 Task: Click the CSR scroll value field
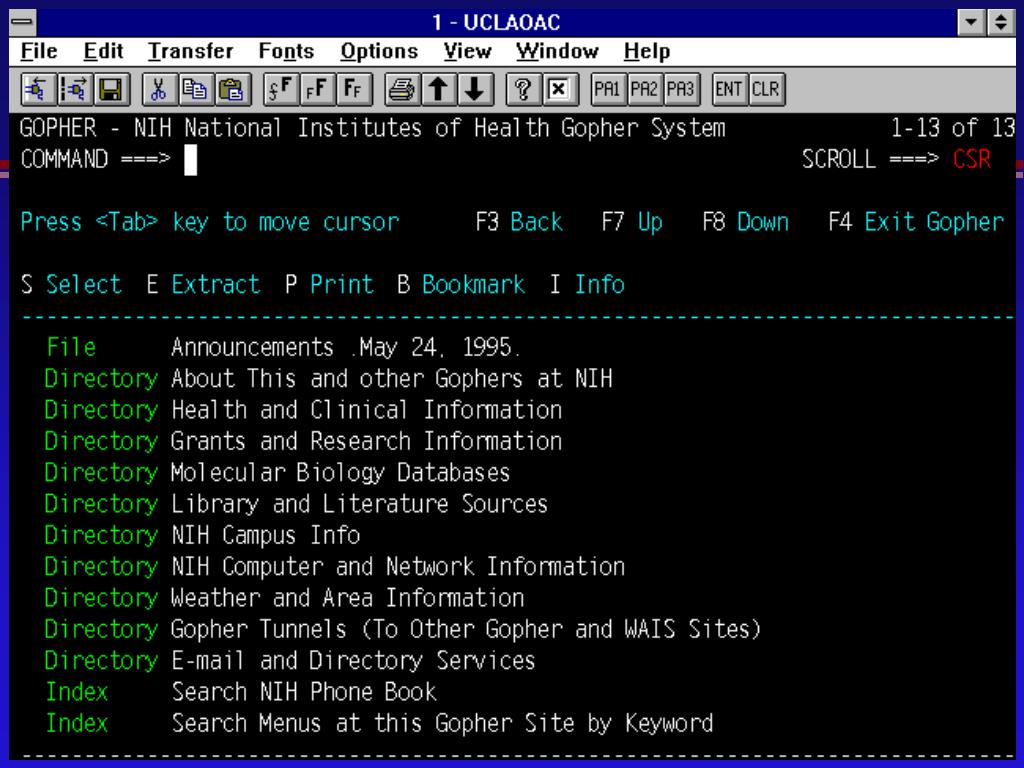point(972,159)
